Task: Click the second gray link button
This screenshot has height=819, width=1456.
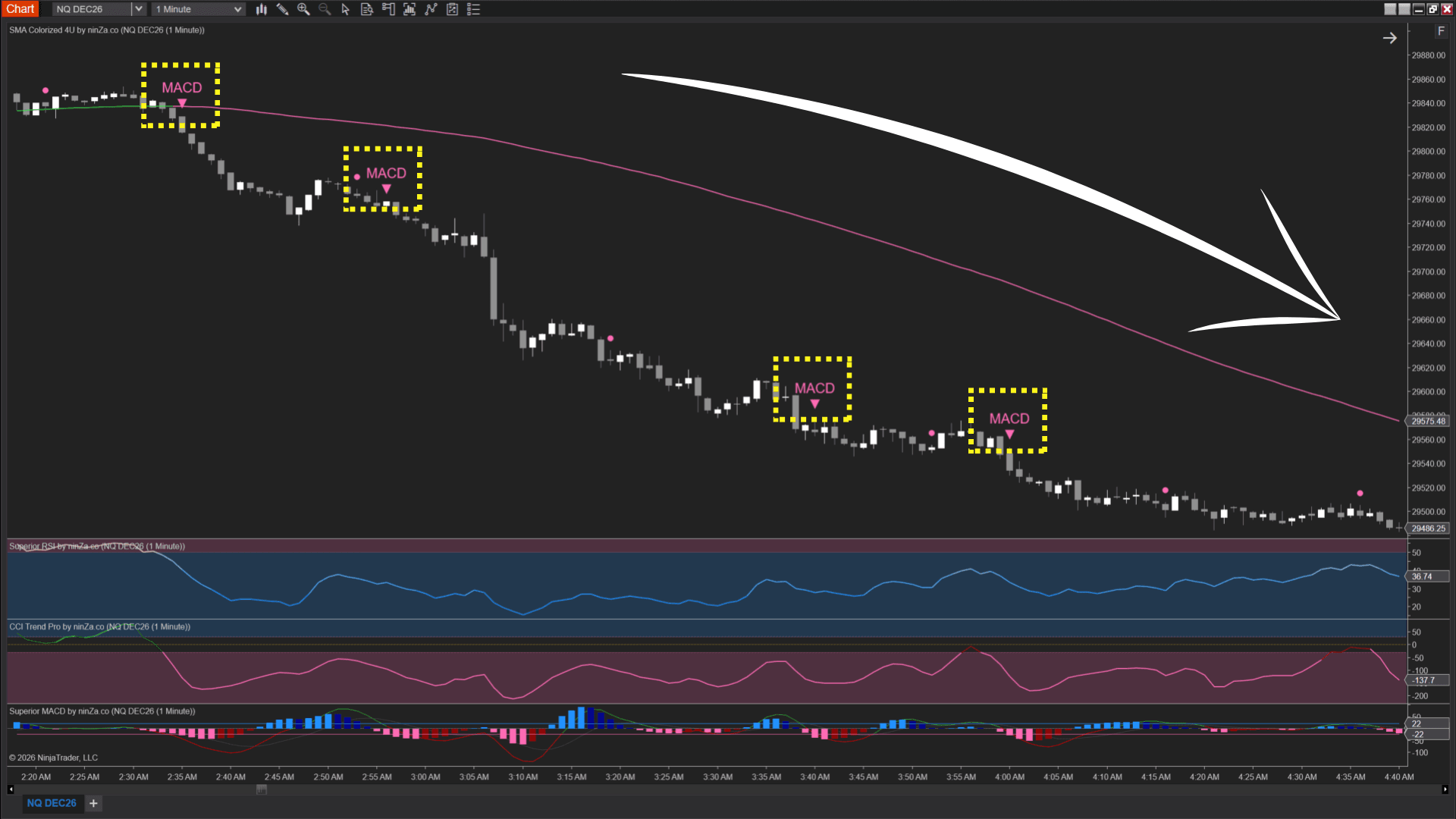Action: [1404, 9]
